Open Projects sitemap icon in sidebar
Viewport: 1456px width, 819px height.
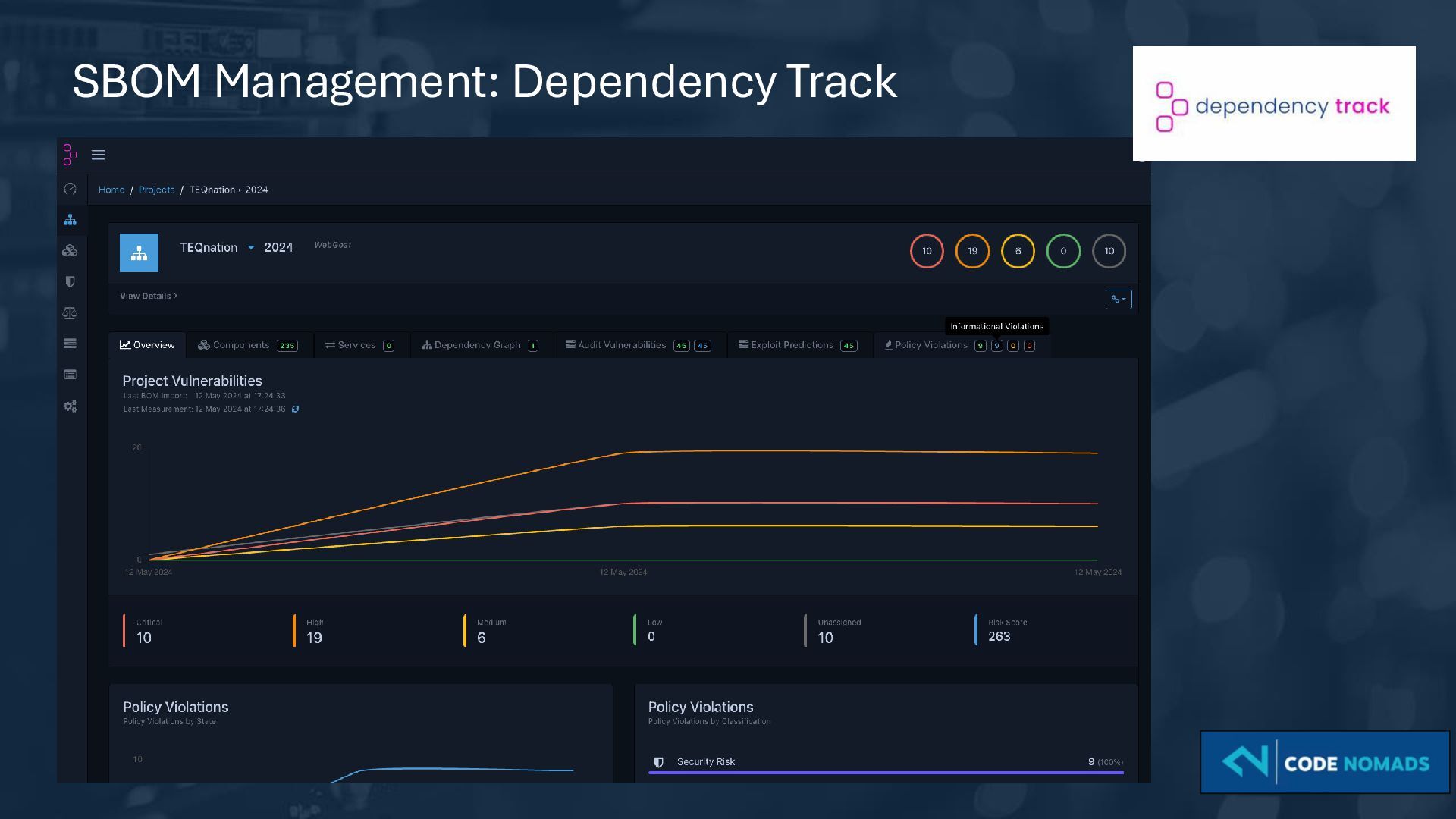point(70,220)
